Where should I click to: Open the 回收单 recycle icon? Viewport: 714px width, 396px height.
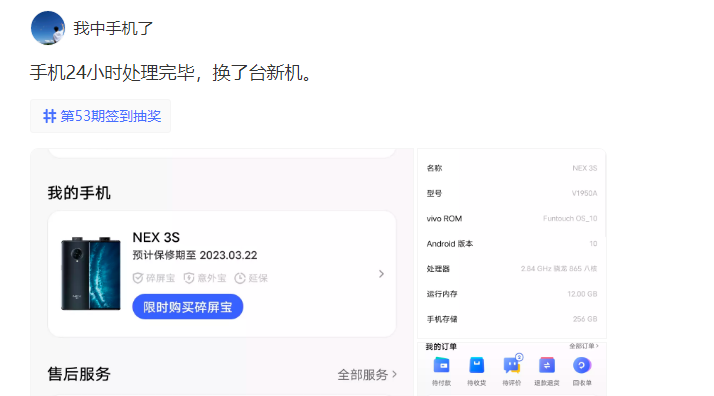tap(581, 366)
